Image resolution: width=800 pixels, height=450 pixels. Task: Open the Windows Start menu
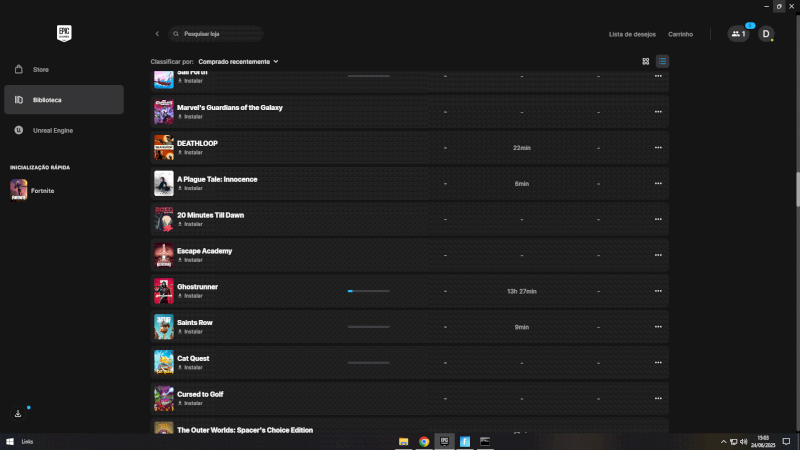tap(10, 442)
